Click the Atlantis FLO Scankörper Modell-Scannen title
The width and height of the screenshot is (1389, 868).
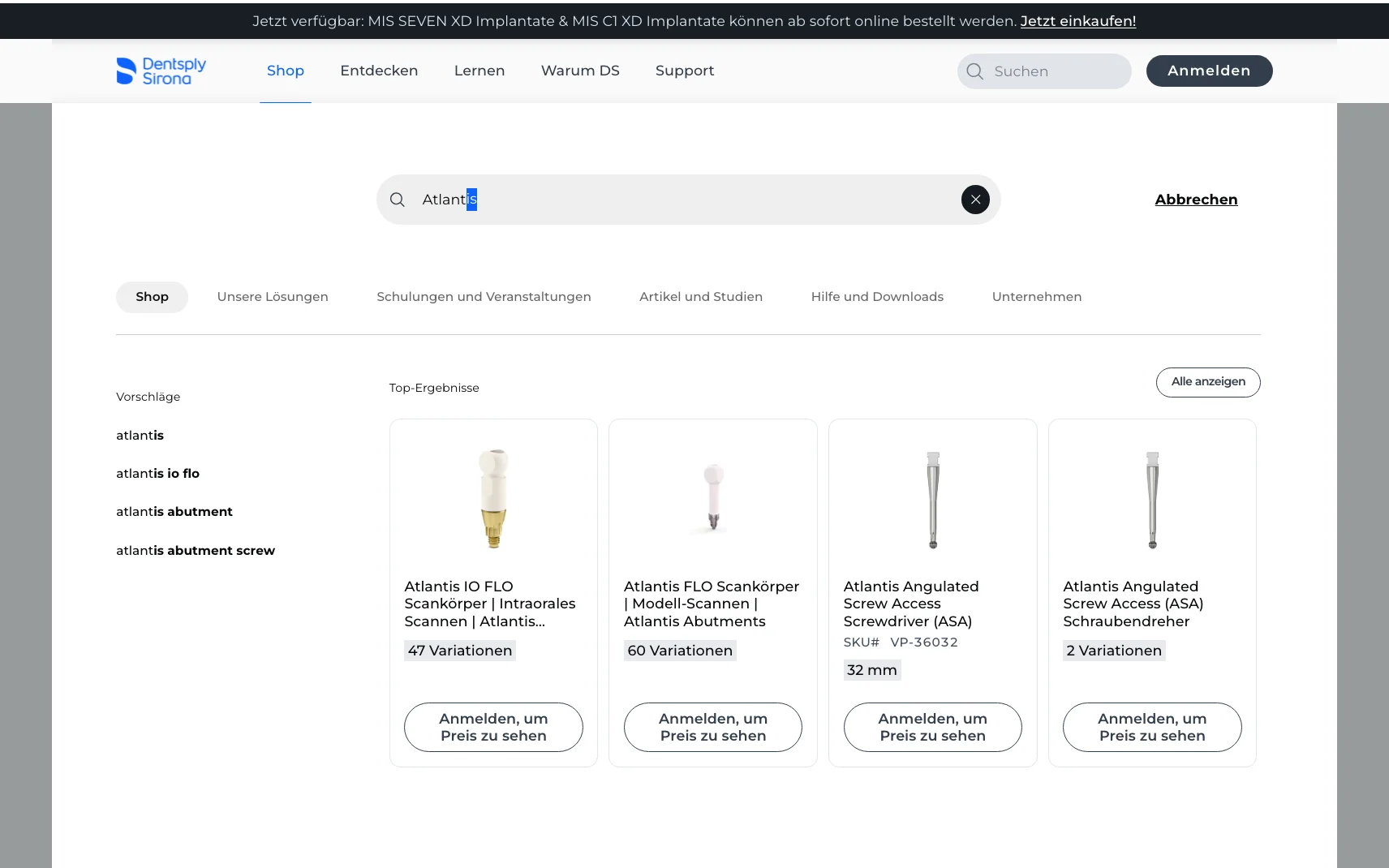tap(712, 604)
